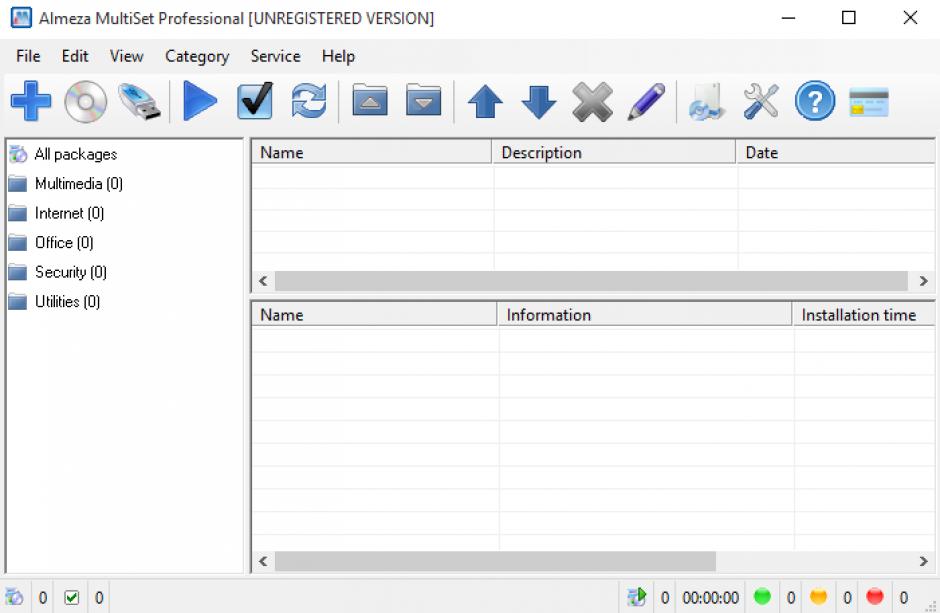Image resolution: width=940 pixels, height=613 pixels.
Task: Click the checkmark select-all toolbar icon
Action: pyautogui.click(x=255, y=100)
